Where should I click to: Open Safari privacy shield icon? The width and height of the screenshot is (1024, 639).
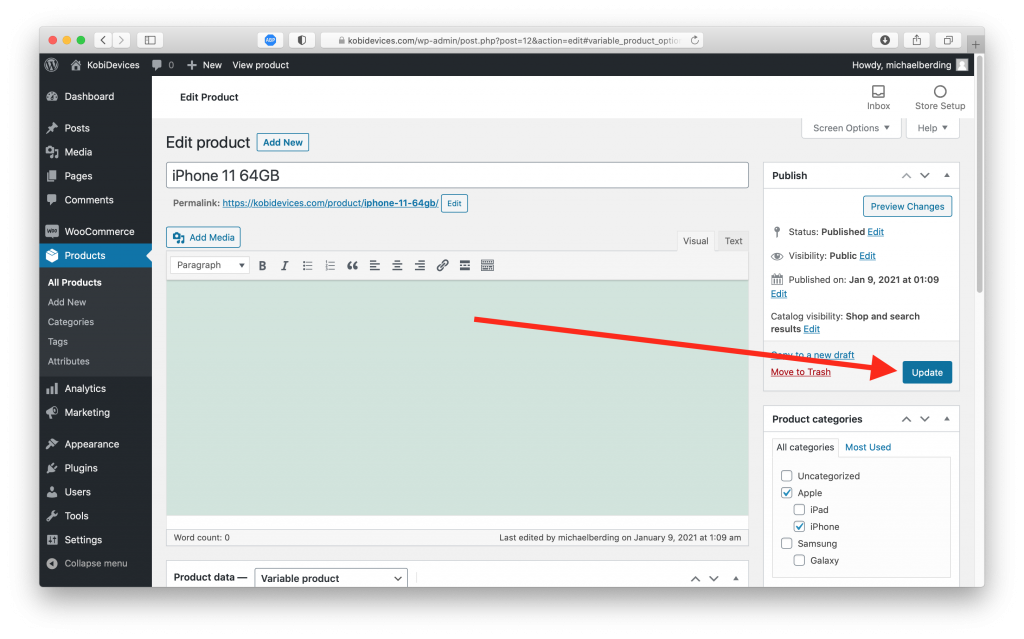pos(302,41)
